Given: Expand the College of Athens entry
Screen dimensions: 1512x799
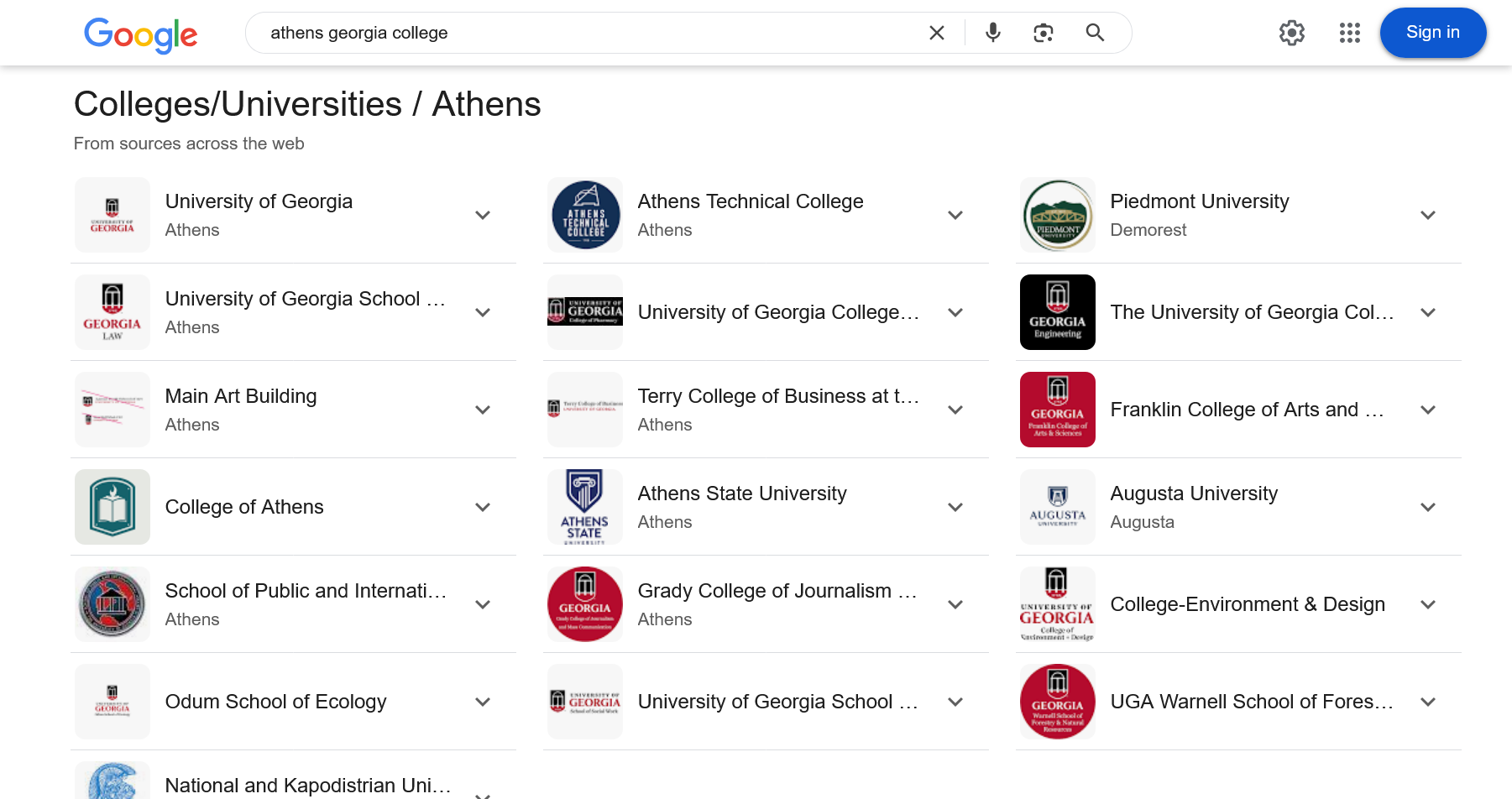Looking at the screenshot, I should 483,507.
